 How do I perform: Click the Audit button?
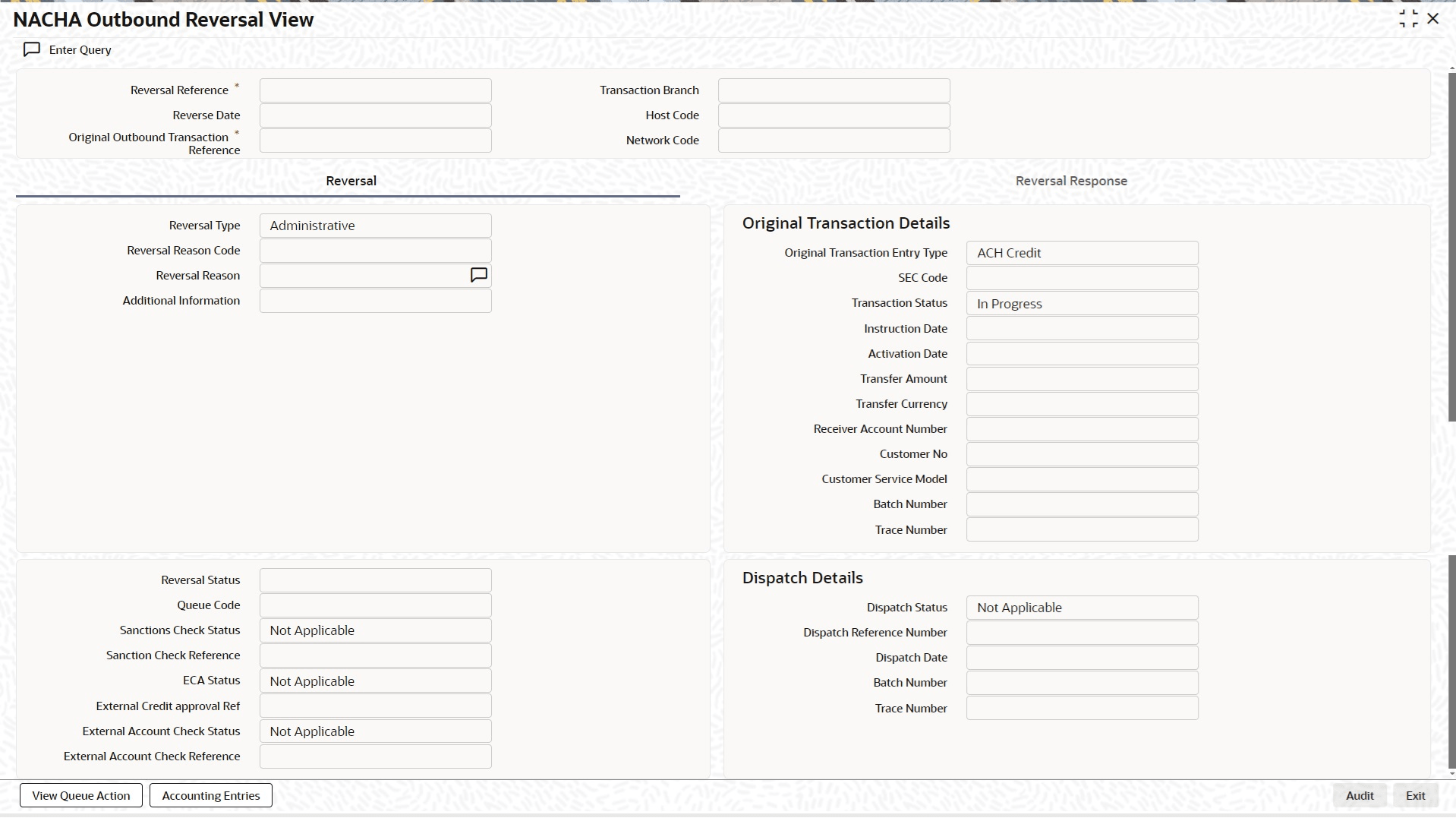(x=1360, y=795)
